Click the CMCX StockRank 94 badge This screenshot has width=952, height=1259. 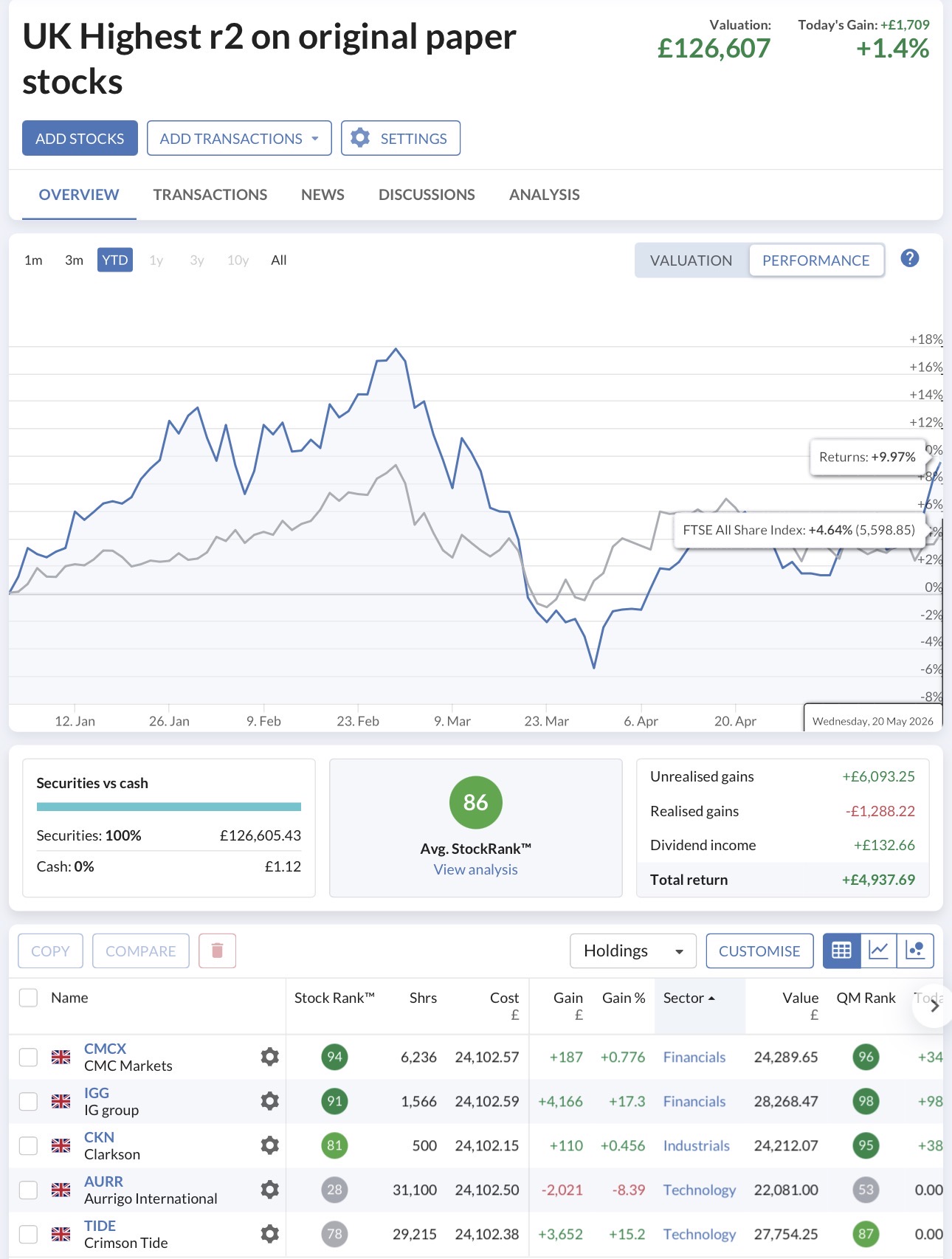click(334, 1057)
